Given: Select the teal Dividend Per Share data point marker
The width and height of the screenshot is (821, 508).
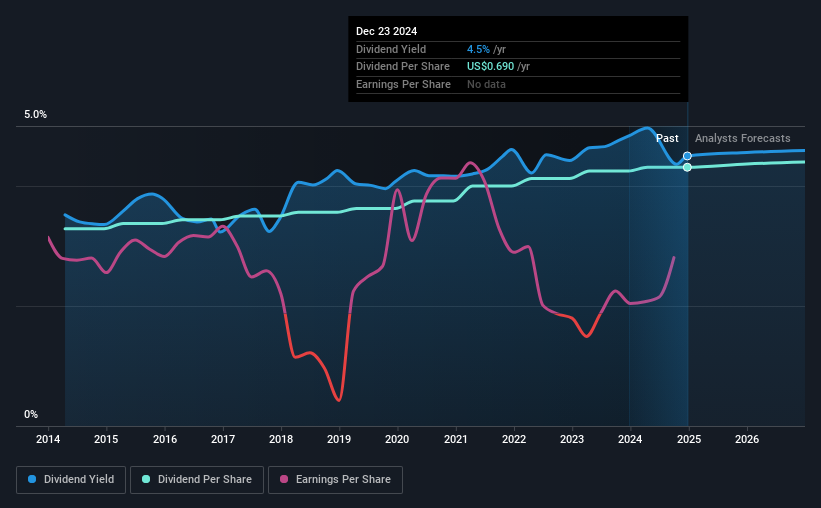Looking at the screenshot, I should (x=687, y=167).
